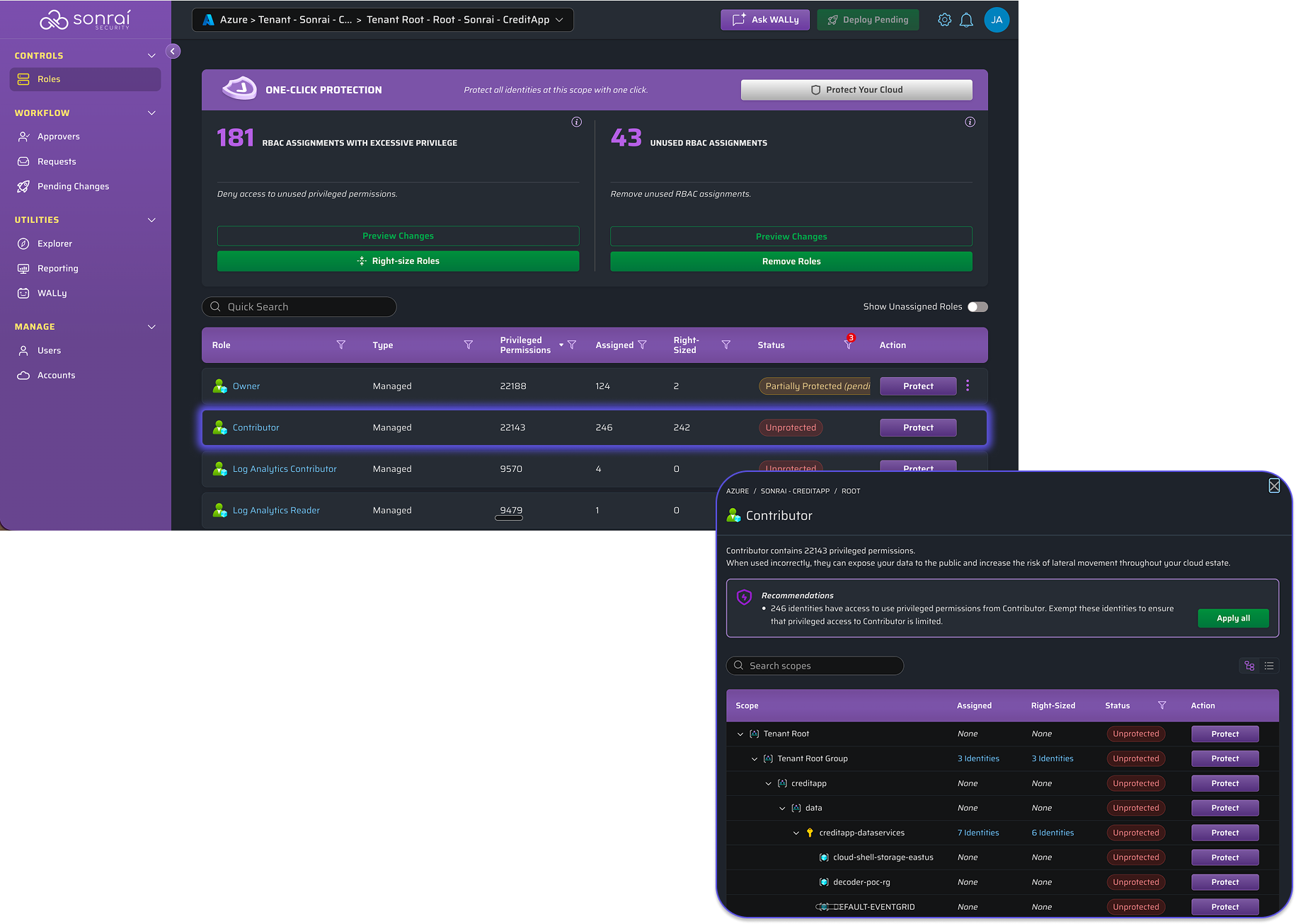Collapse Tenant Root scope row

tap(740, 734)
